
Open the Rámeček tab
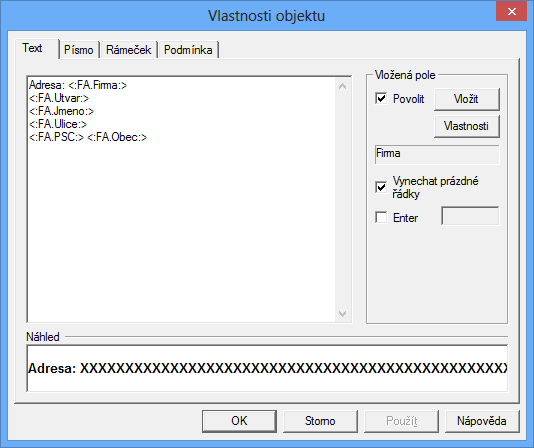pyautogui.click(x=128, y=50)
